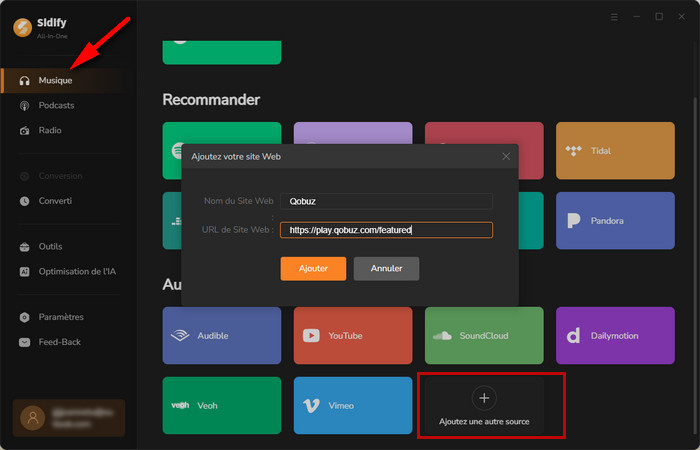
Task: Open Paramètres settings
Action: point(60,317)
